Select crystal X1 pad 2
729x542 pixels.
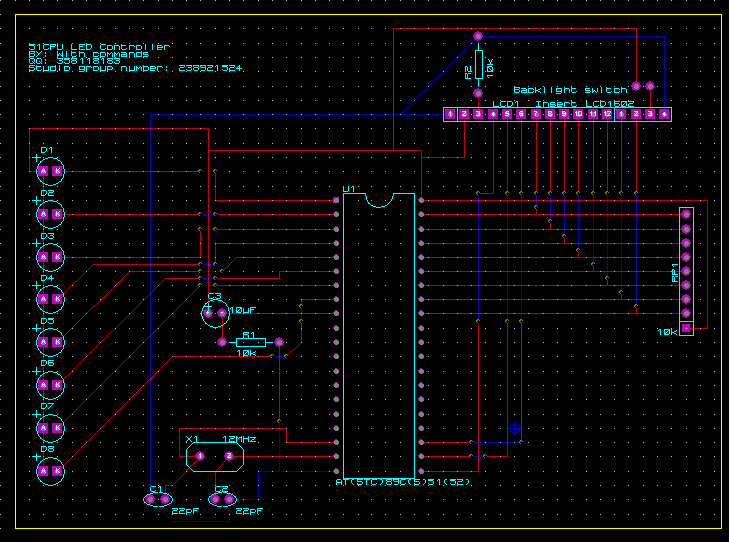(229, 456)
